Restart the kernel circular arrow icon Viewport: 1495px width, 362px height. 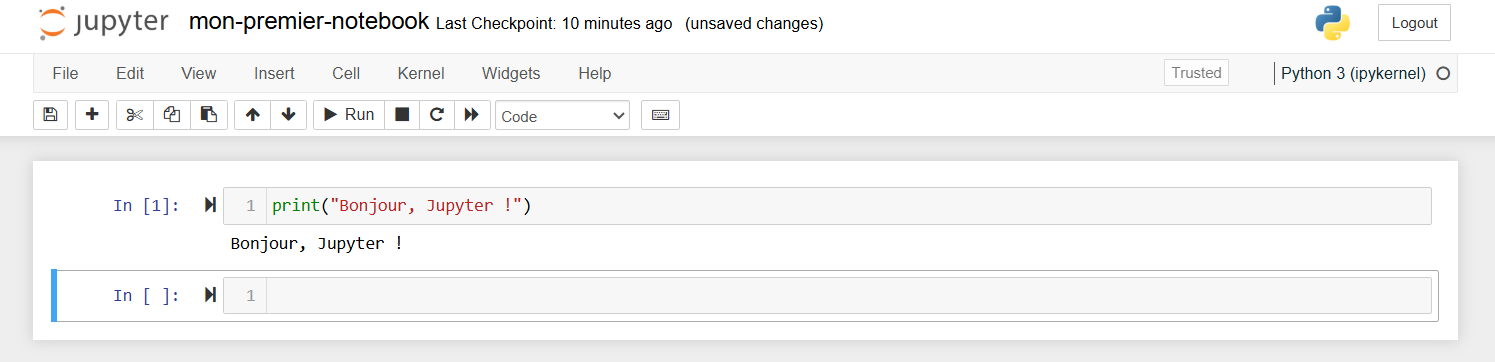click(x=437, y=115)
